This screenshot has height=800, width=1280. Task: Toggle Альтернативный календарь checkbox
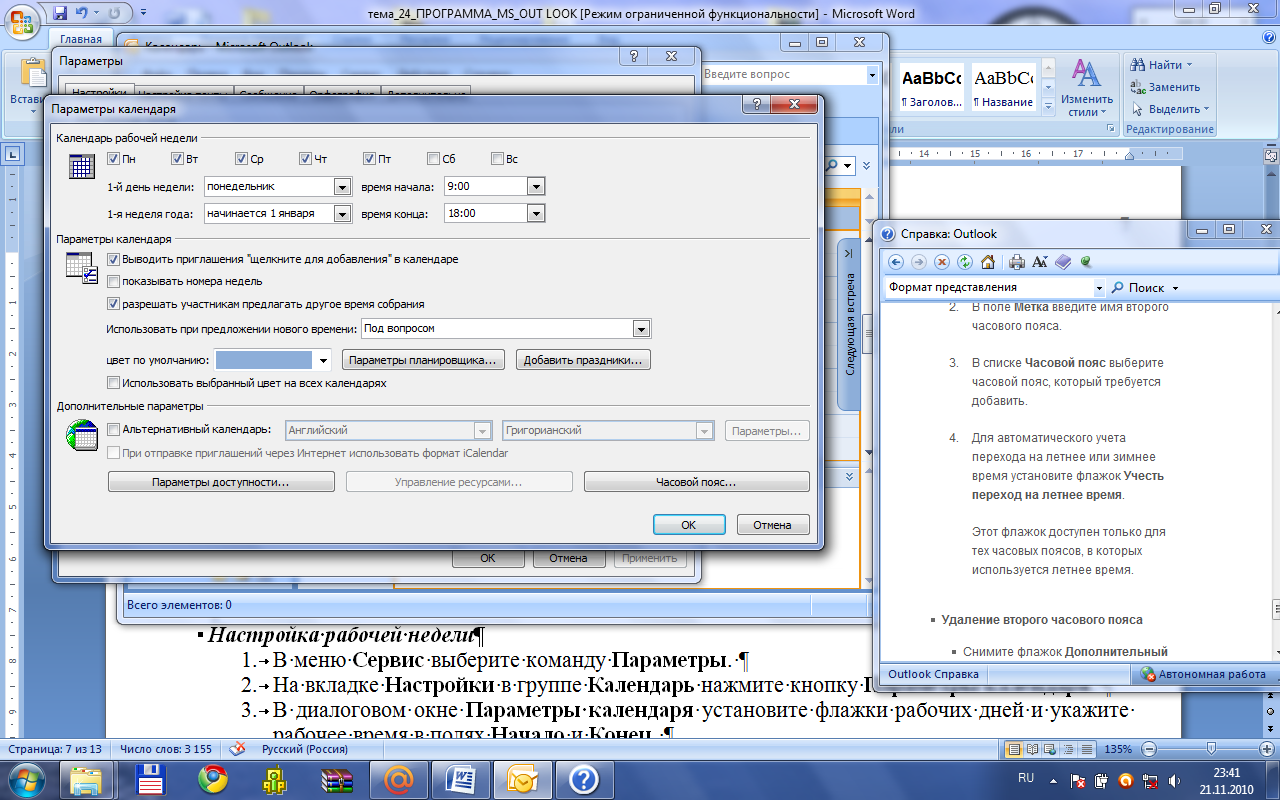(x=113, y=430)
